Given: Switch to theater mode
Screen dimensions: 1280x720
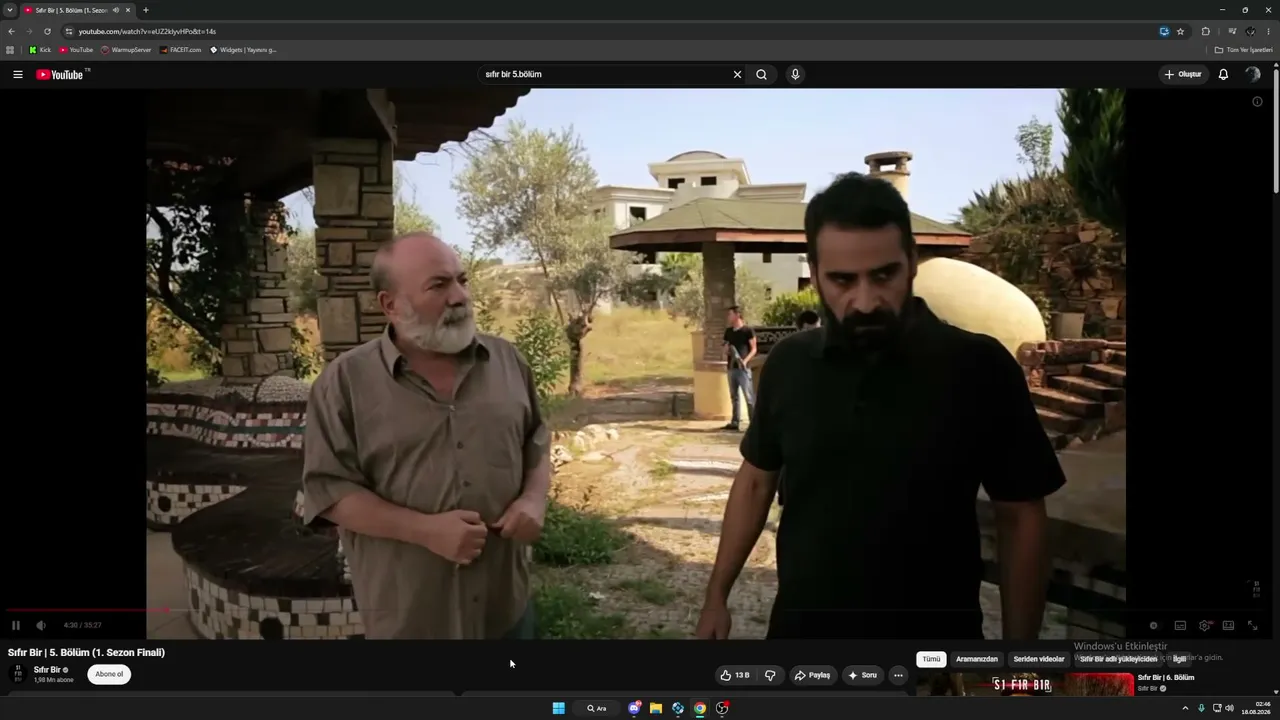Looking at the screenshot, I should tap(1228, 625).
